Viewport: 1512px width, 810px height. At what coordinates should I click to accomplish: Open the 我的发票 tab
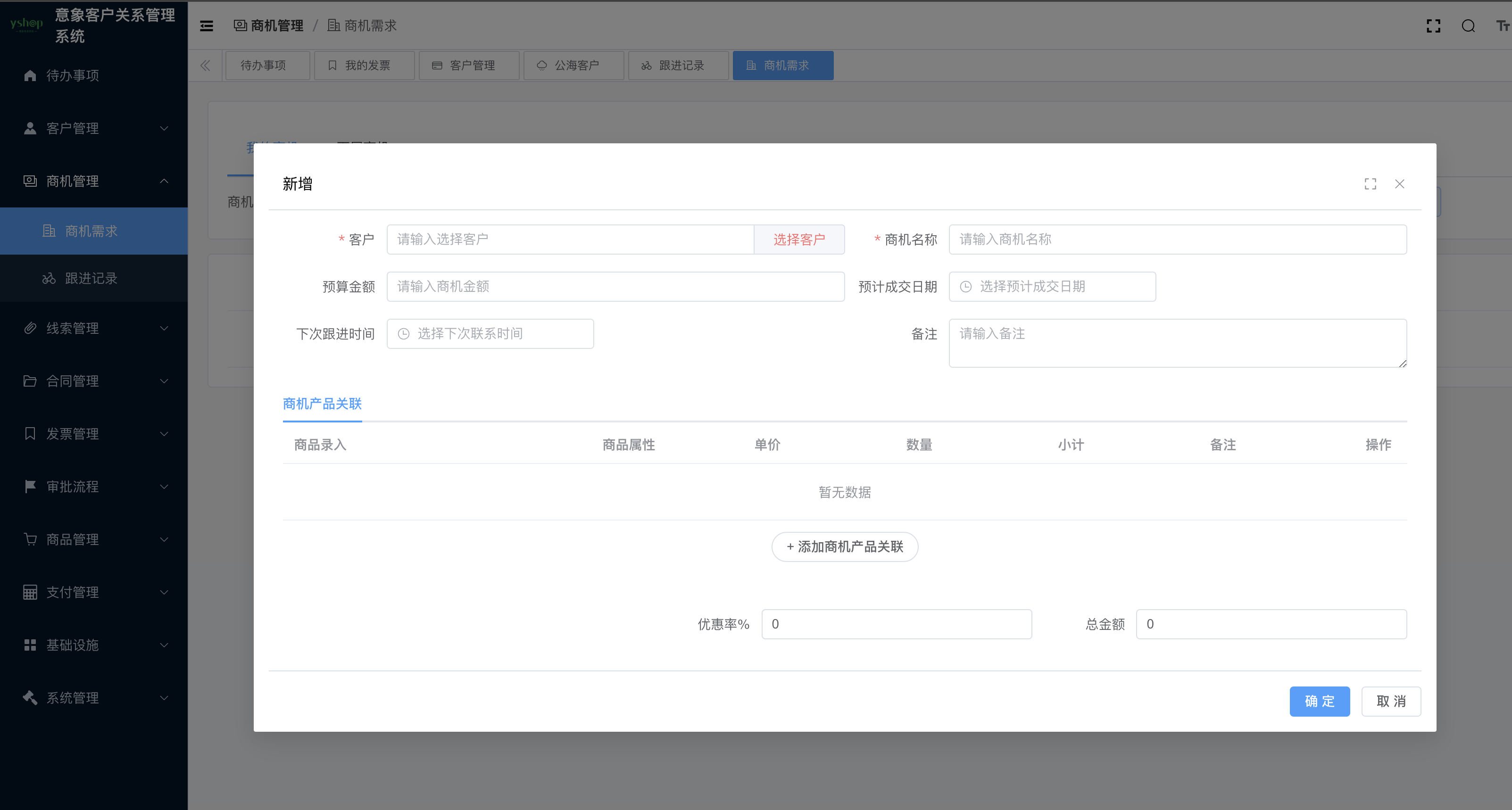(x=364, y=65)
